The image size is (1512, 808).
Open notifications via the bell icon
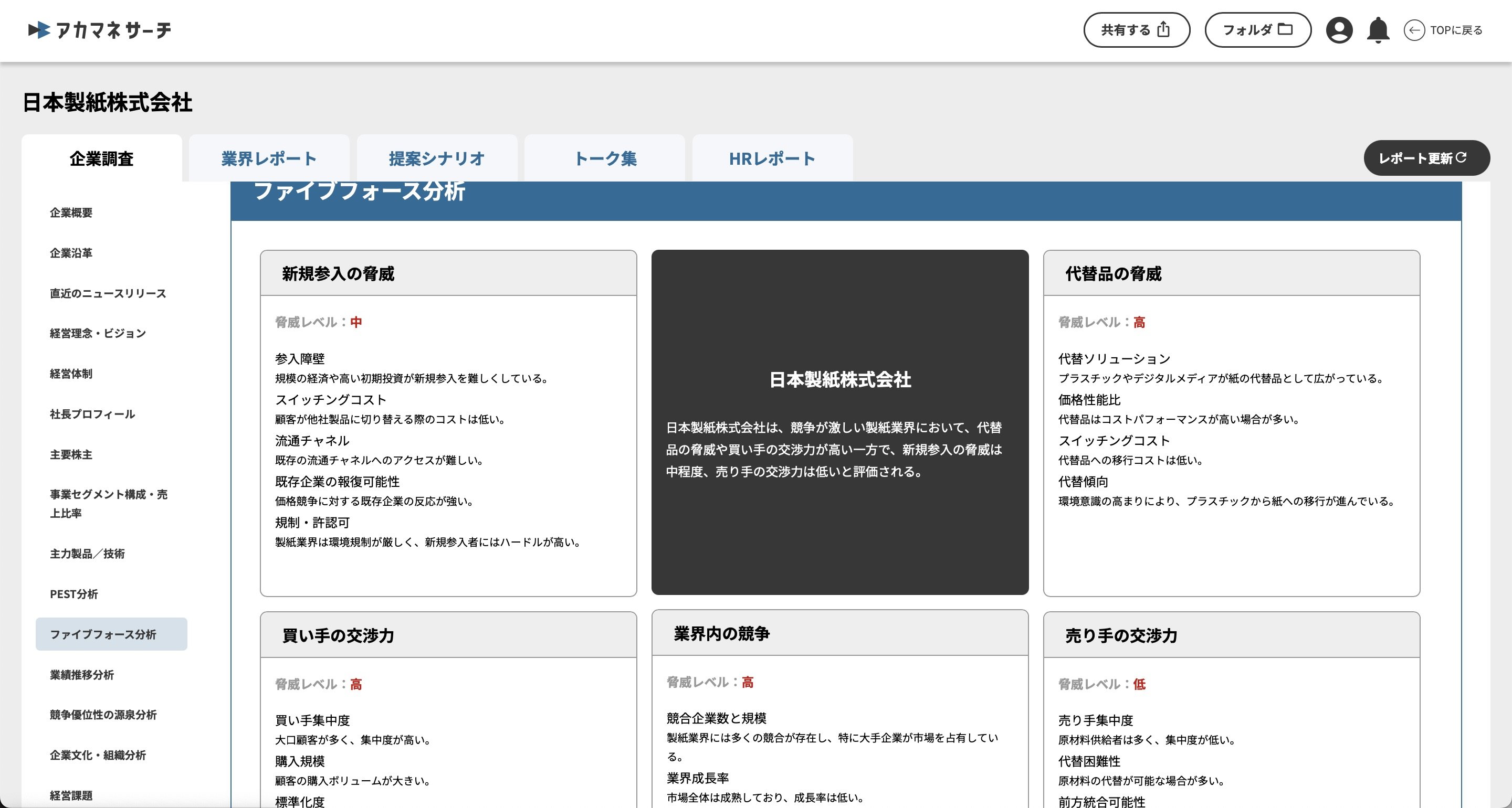pos(1378,30)
